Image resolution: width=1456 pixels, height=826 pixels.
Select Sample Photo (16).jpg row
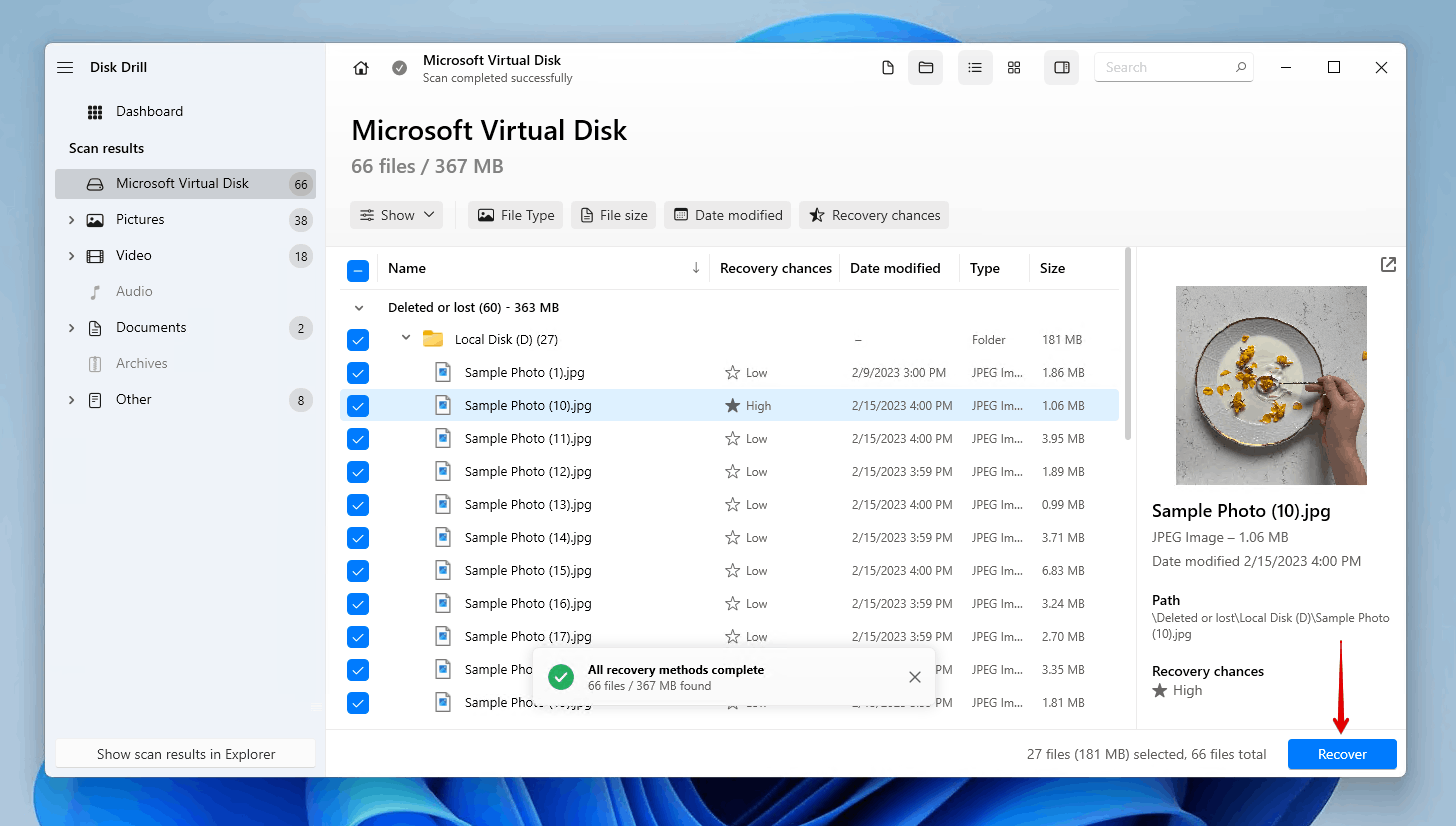pos(729,604)
